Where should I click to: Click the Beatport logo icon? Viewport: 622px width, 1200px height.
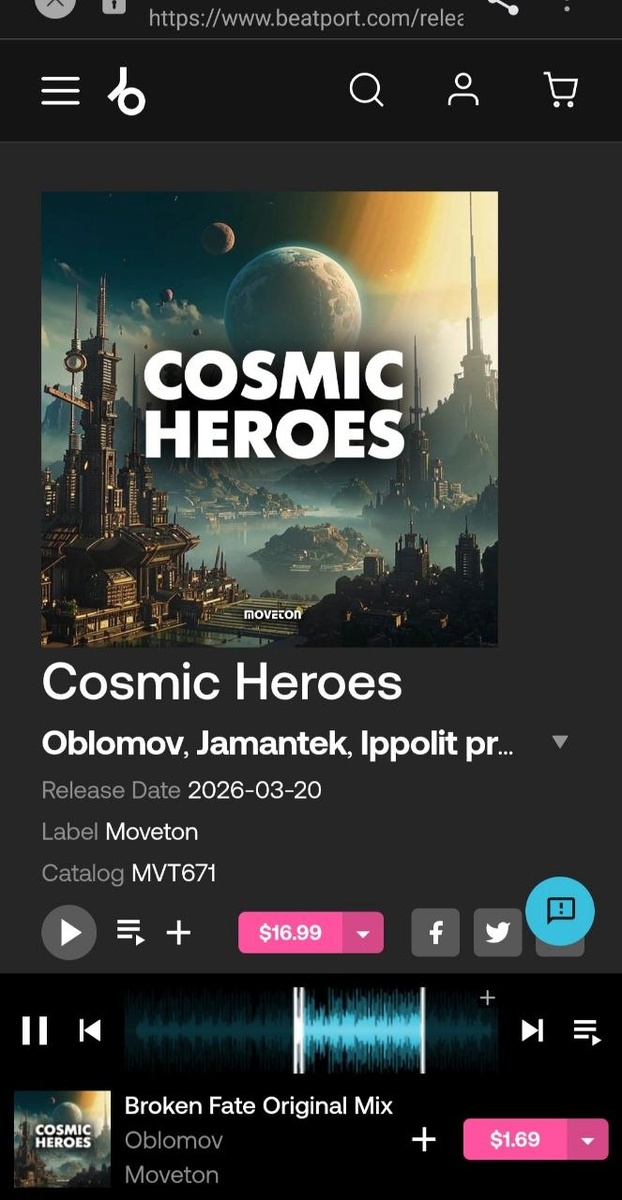tap(127, 91)
